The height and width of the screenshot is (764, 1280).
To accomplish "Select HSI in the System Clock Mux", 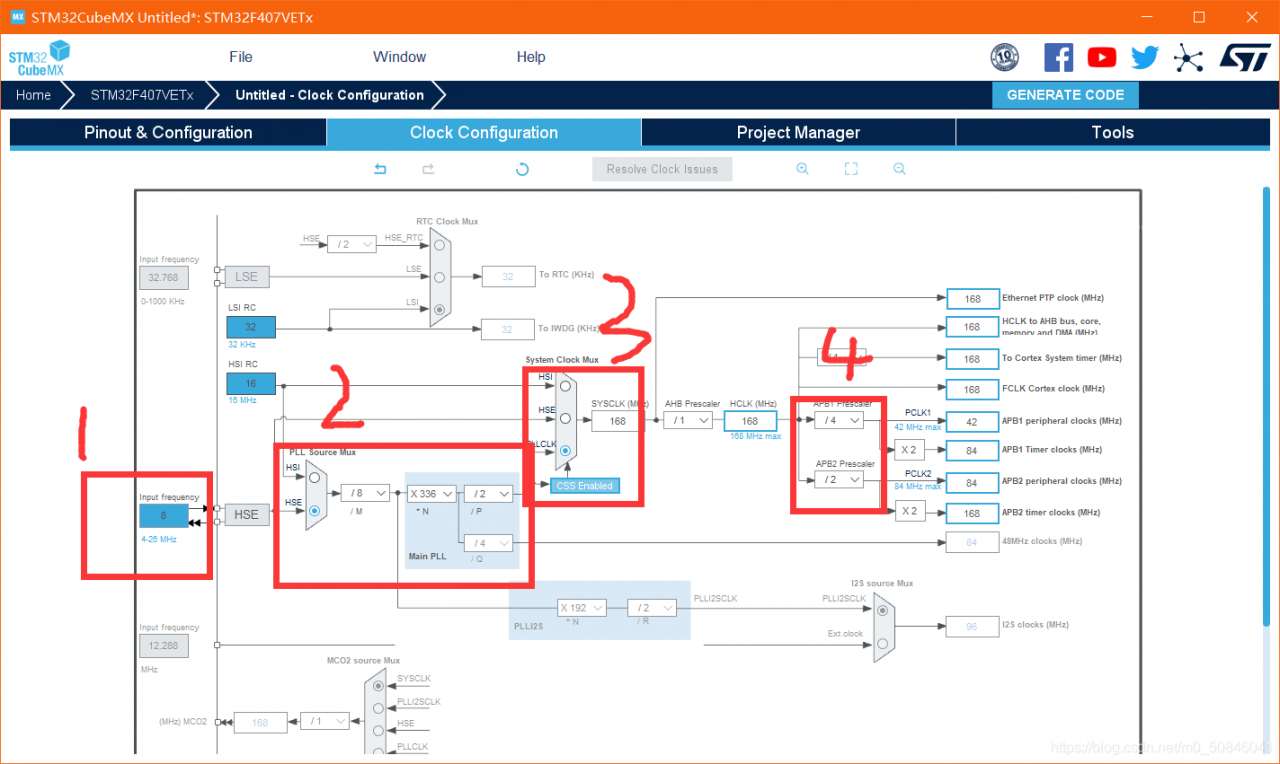I will pos(565,385).
